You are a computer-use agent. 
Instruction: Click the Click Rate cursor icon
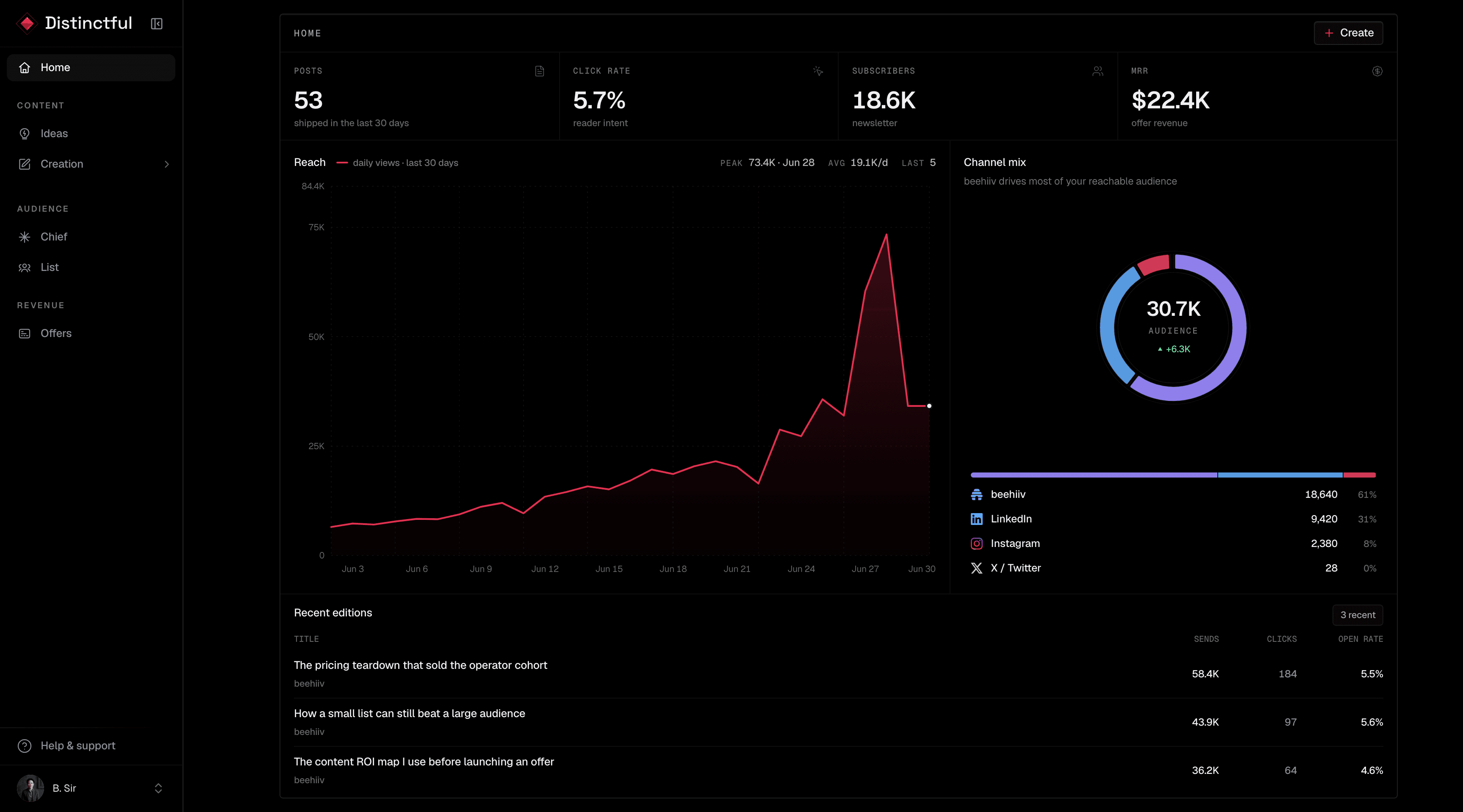click(x=818, y=71)
